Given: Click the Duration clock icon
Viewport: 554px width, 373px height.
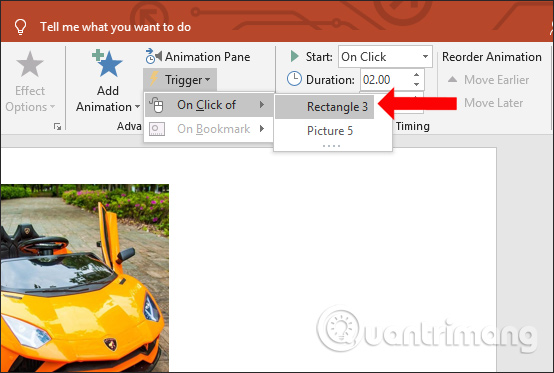Looking at the screenshot, I should [x=294, y=79].
